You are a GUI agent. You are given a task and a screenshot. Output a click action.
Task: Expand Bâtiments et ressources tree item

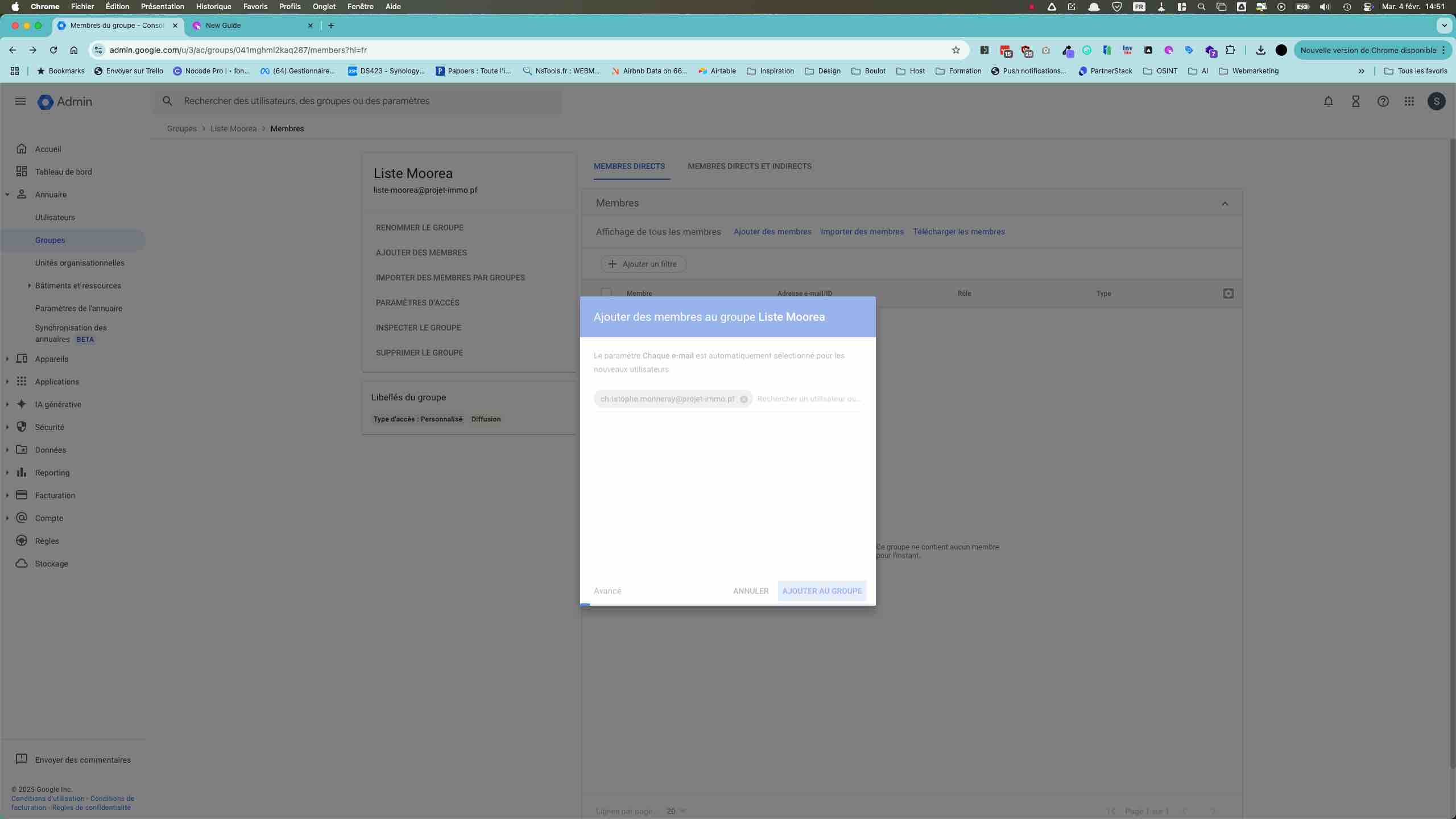pyautogui.click(x=29, y=286)
